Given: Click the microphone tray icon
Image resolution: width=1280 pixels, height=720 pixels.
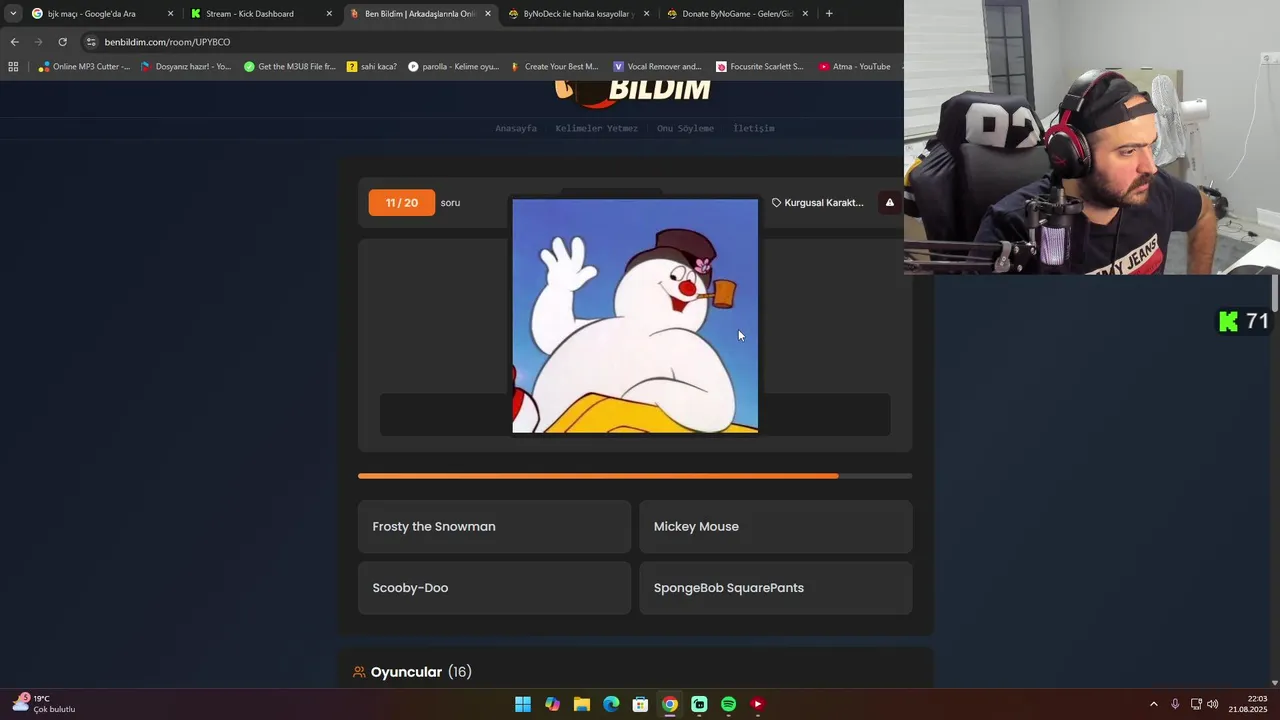Looking at the screenshot, I should click(1175, 704).
